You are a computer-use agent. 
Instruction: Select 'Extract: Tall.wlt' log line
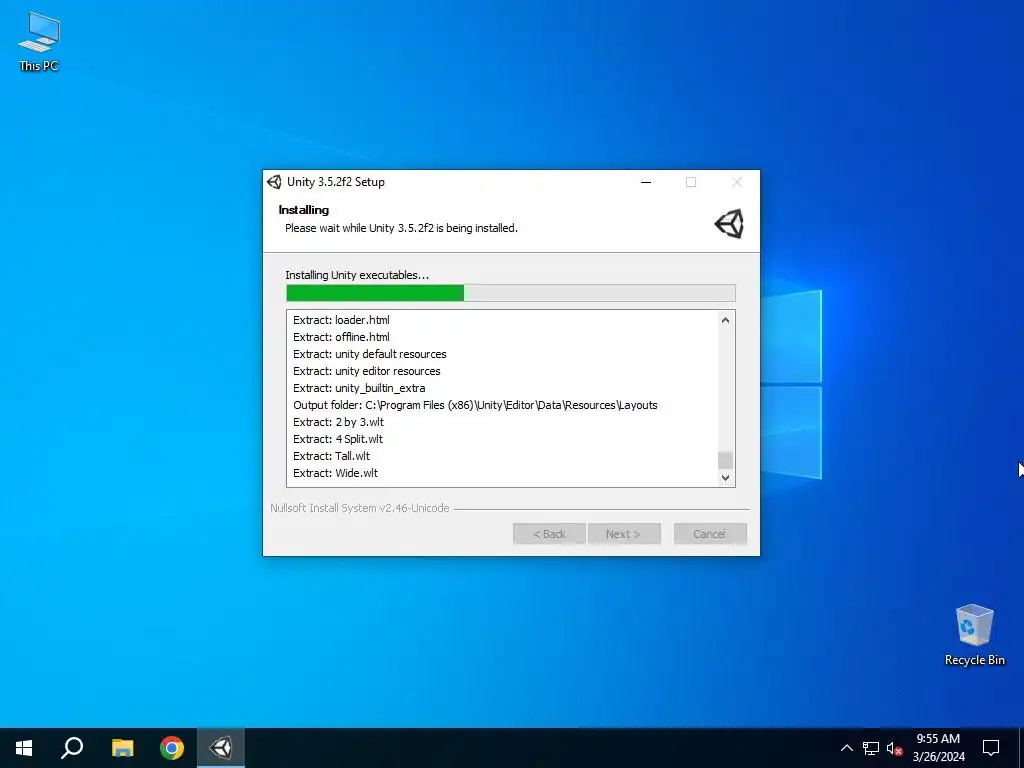(331, 456)
